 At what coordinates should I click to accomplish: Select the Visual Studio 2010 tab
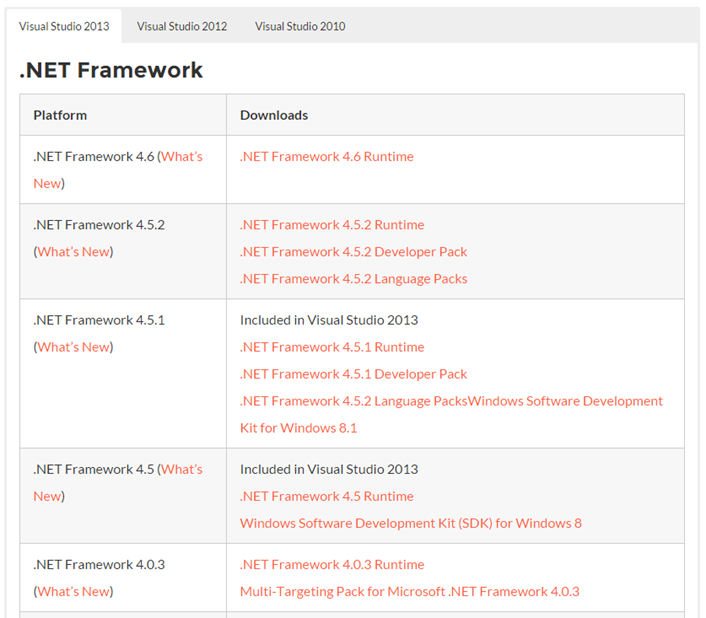[300, 26]
